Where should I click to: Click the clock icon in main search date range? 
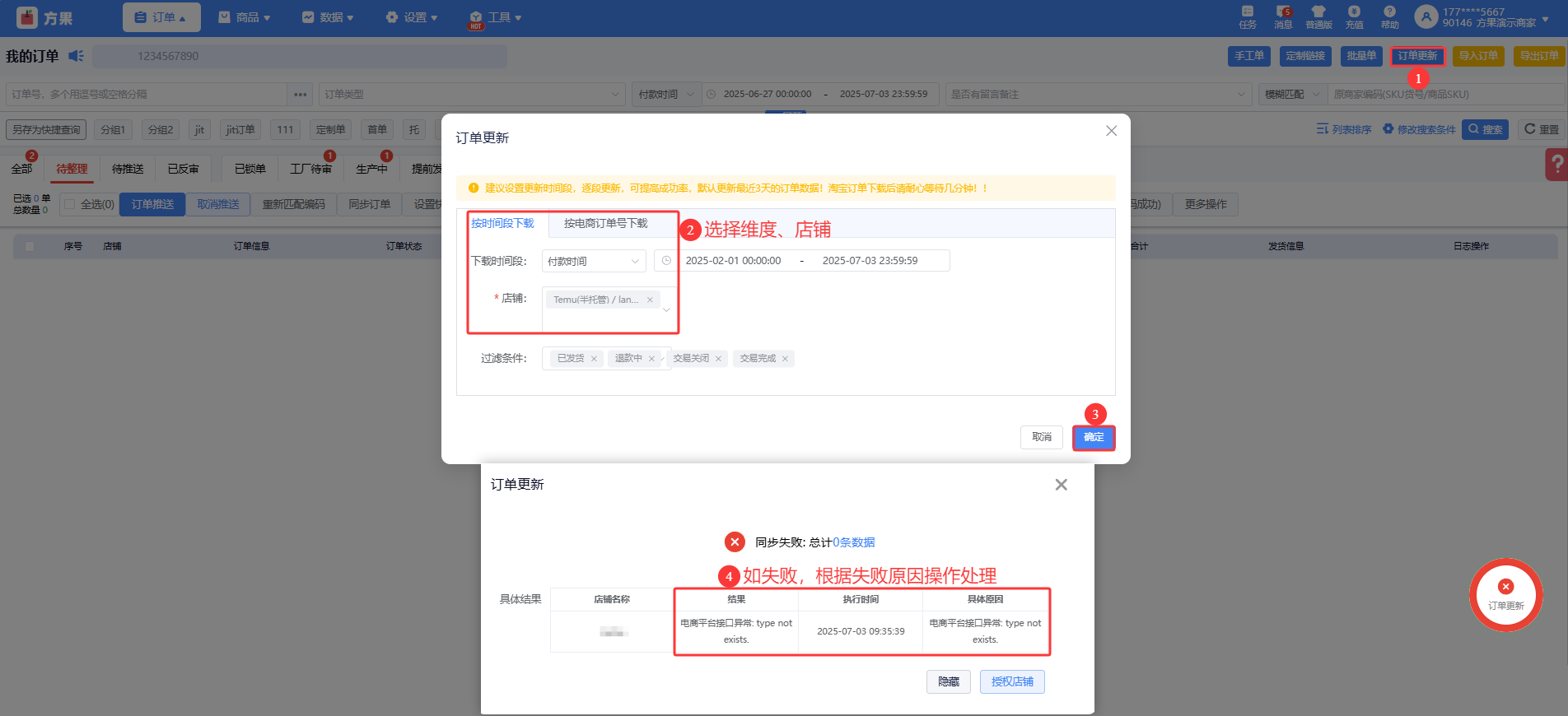tap(711, 95)
